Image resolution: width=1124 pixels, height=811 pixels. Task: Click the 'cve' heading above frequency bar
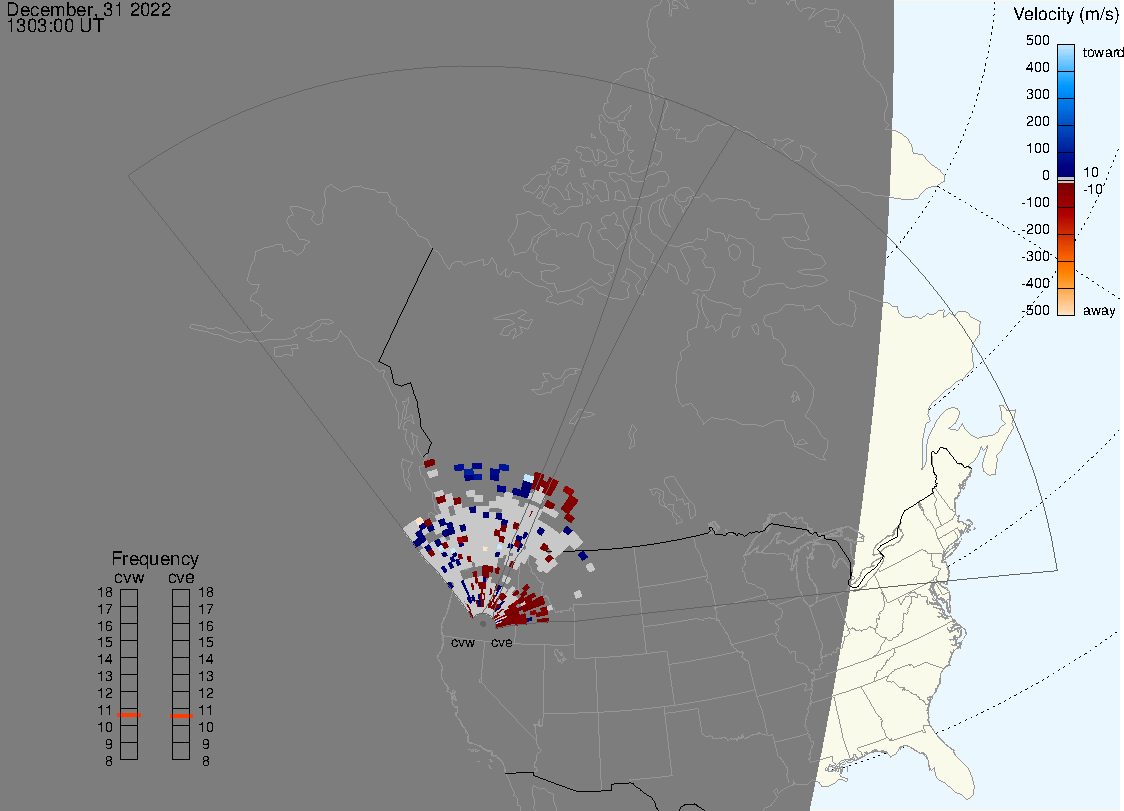(x=181, y=577)
